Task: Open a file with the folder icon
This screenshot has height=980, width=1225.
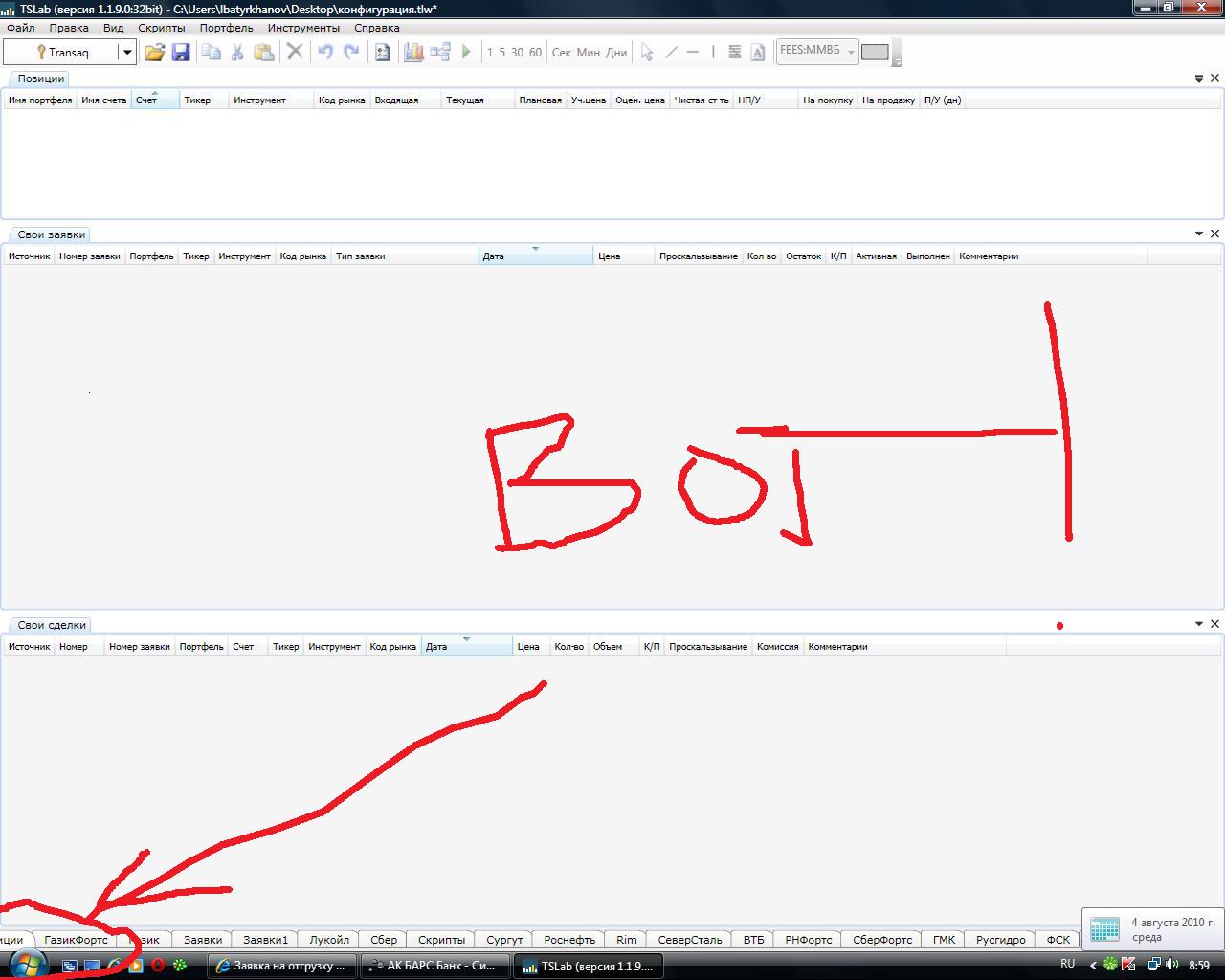Action: coord(154,52)
